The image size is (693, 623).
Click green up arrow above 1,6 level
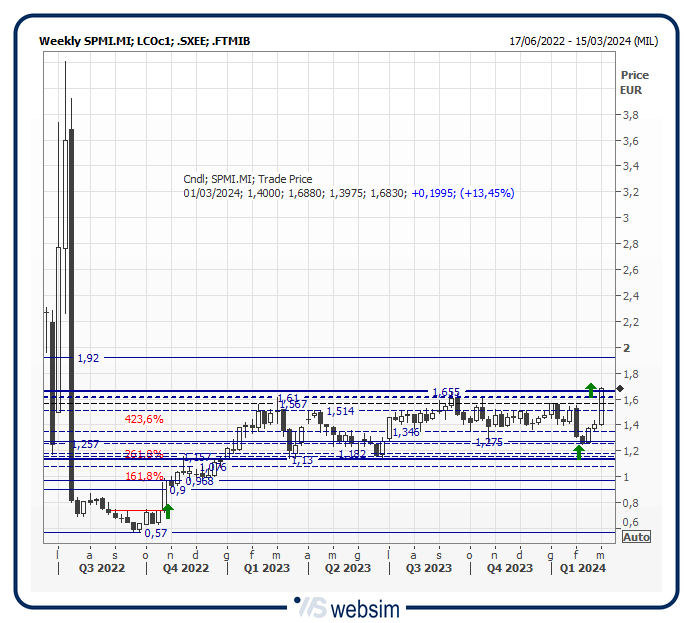click(x=591, y=389)
